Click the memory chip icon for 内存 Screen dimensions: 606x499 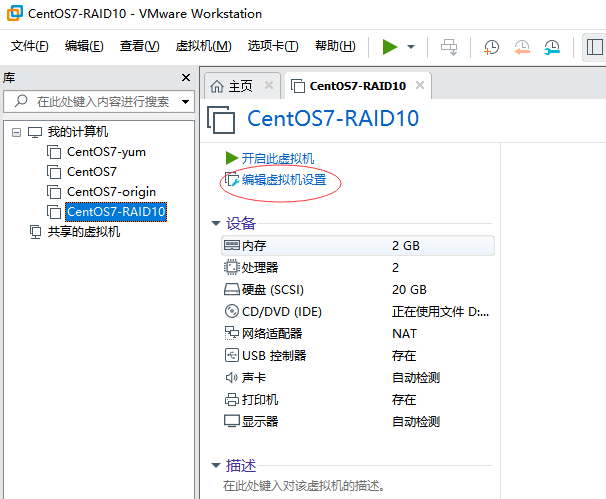(x=232, y=245)
